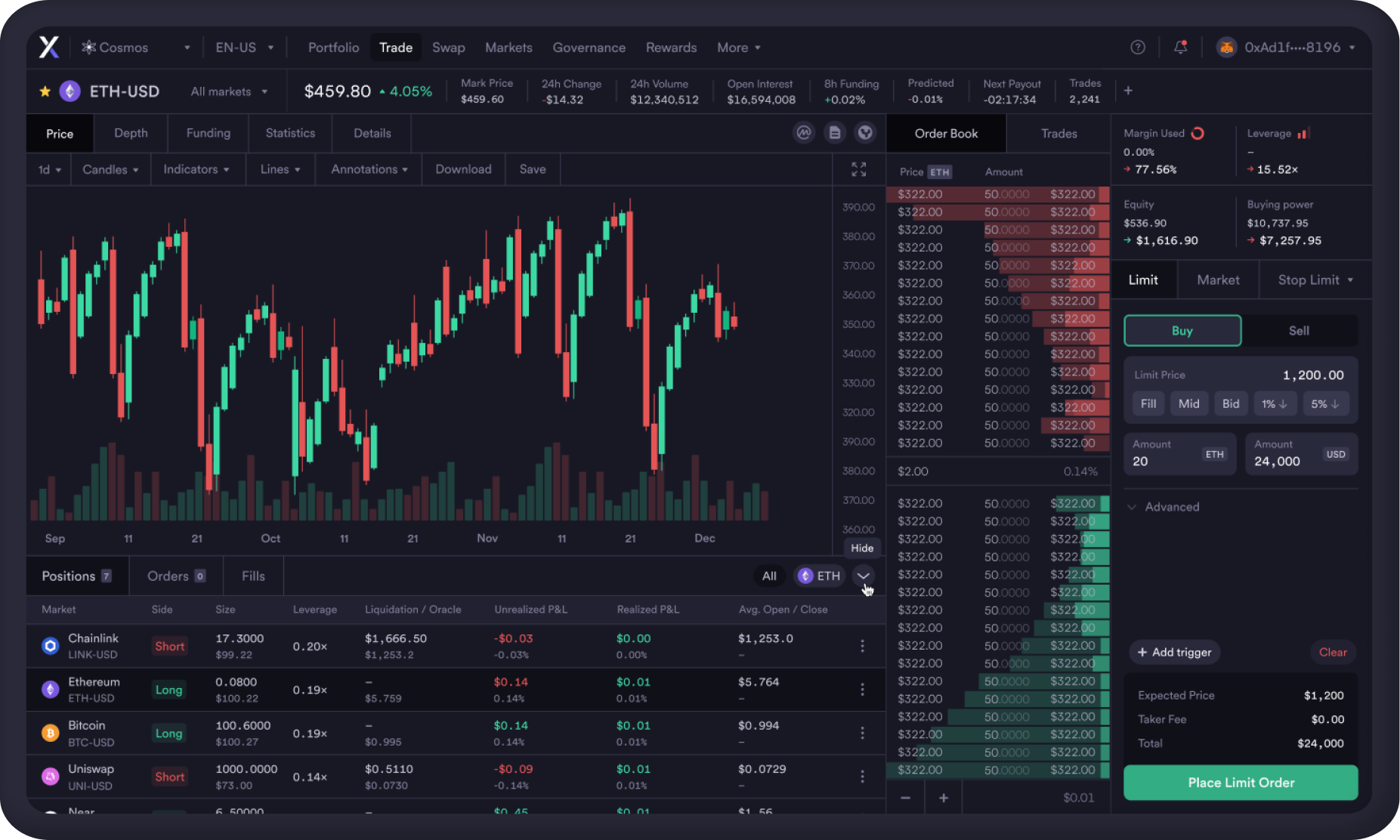Filter positions by ETH only
Viewport: 1400px width, 840px height.
(x=819, y=576)
